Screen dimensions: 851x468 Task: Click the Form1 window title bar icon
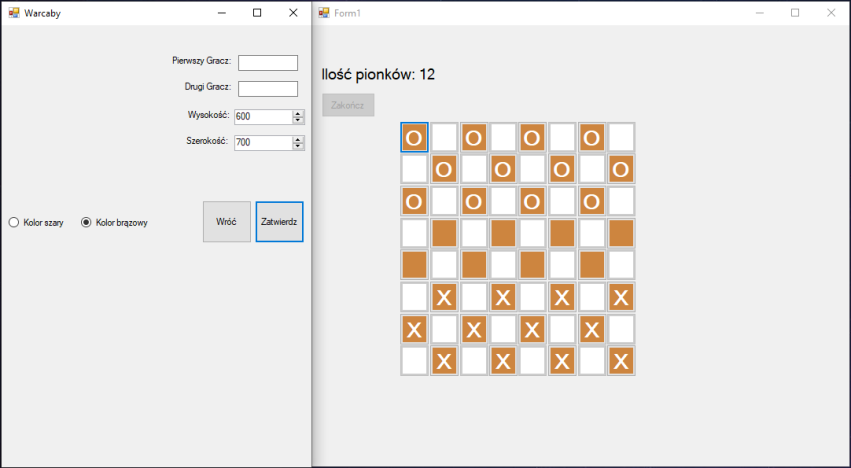pos(324,13)
